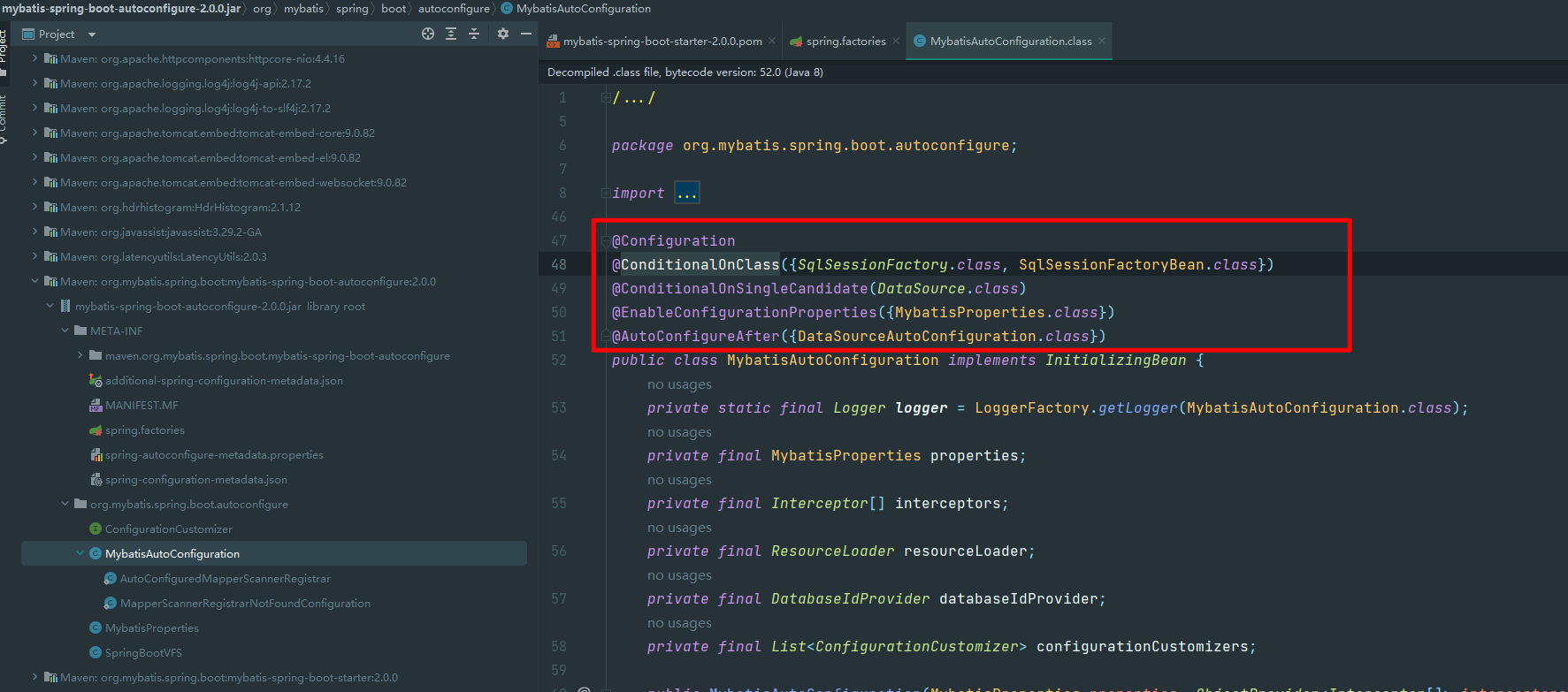The image size is (1568, 692).
Task: Collapse the mybatis-spring-boot-autoconfigure:2.0.0 Maven node
Action: tap(34, 281)
